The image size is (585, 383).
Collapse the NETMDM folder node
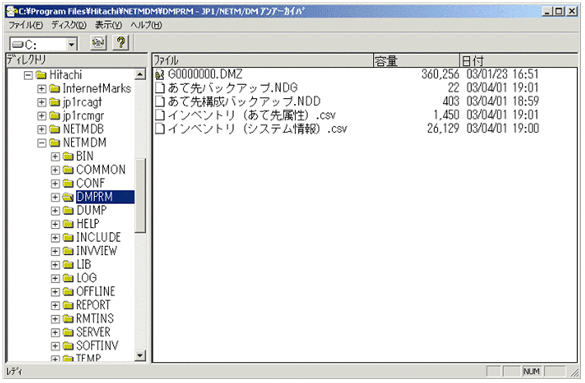point(41,143)
